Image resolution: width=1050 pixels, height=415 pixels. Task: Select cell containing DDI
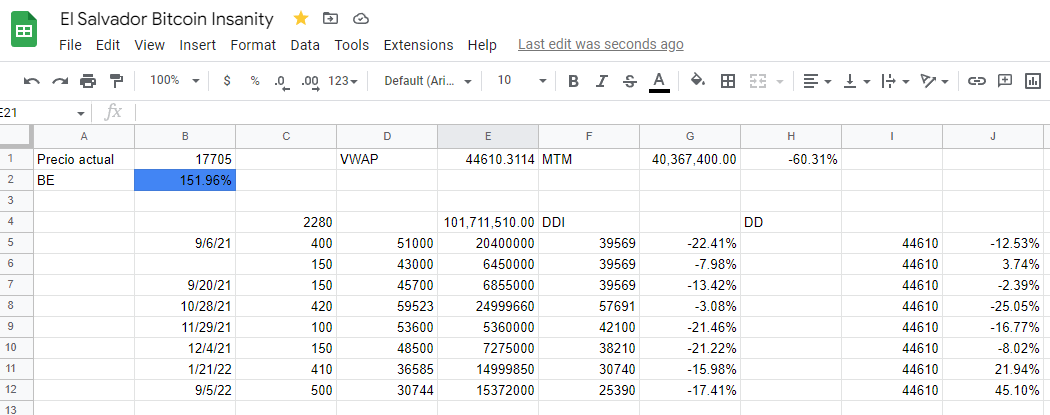pos(589,222)
